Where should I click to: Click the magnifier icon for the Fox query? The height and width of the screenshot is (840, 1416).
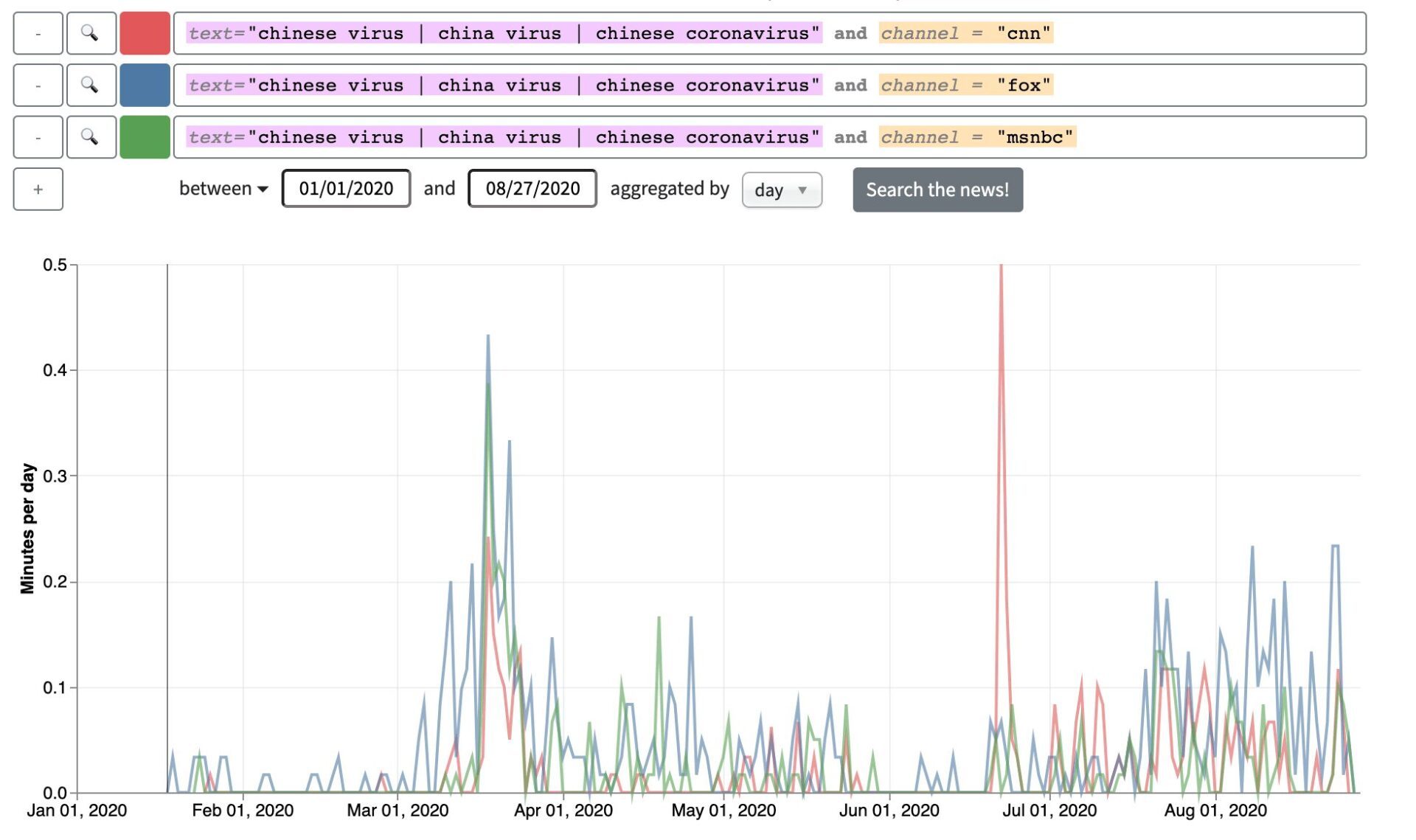(x=91, y=85)
